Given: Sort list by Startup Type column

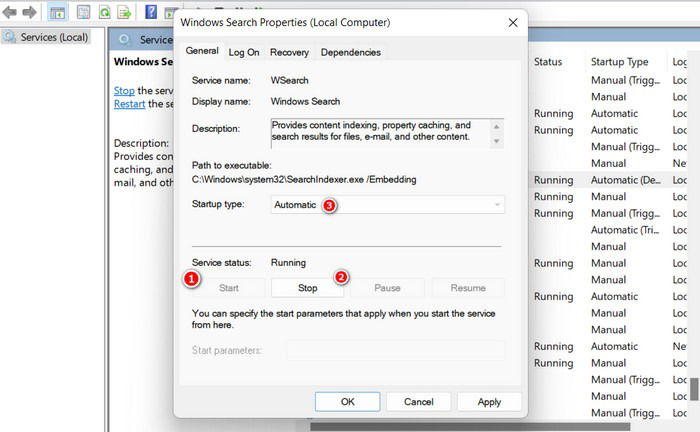Looking at the screenshot, I should click(619, 62).
